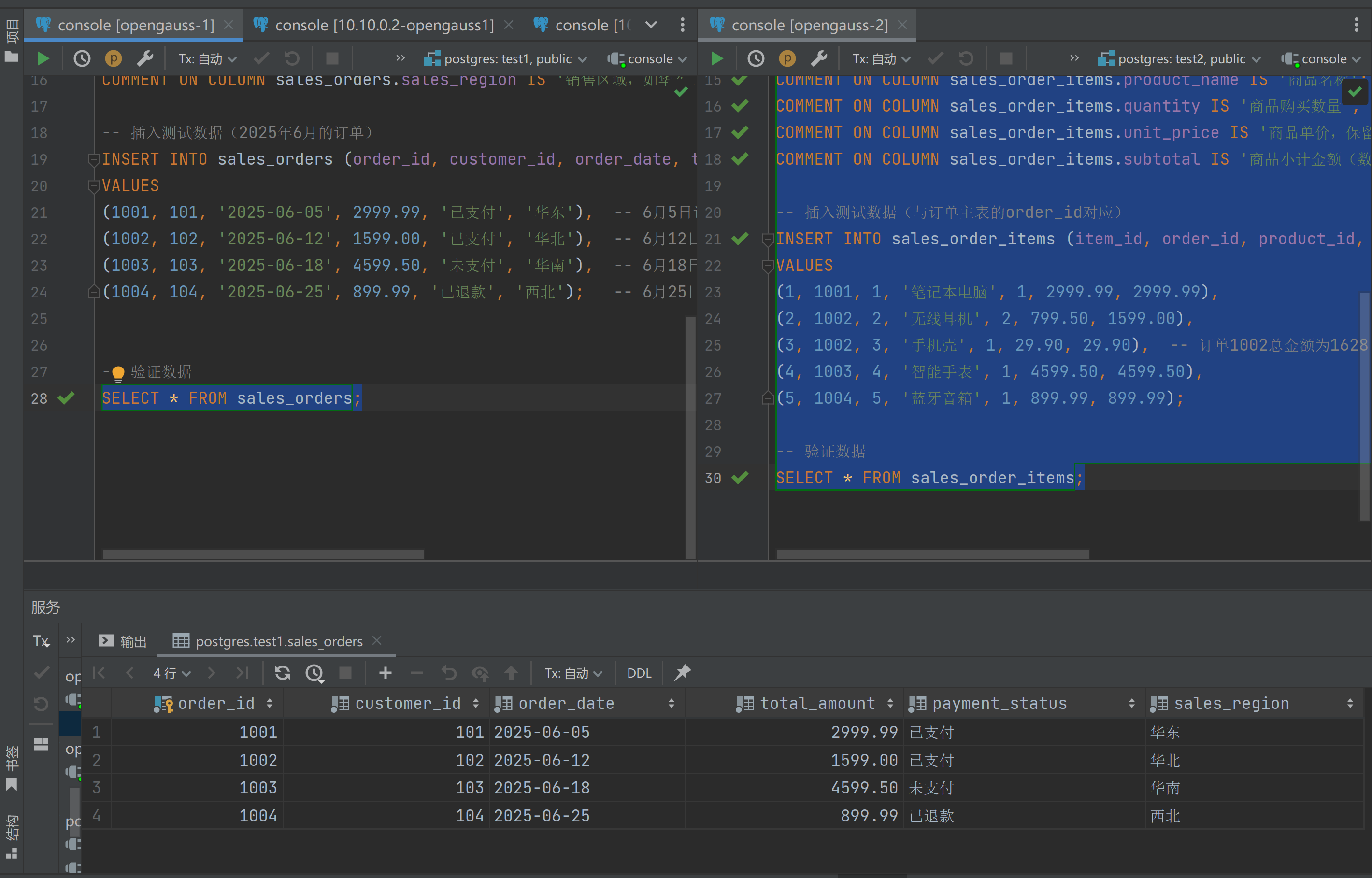This screenshot has width=1372, height=878.
Task: Click the intention light bulb on line 27
Action: (118, 373)
